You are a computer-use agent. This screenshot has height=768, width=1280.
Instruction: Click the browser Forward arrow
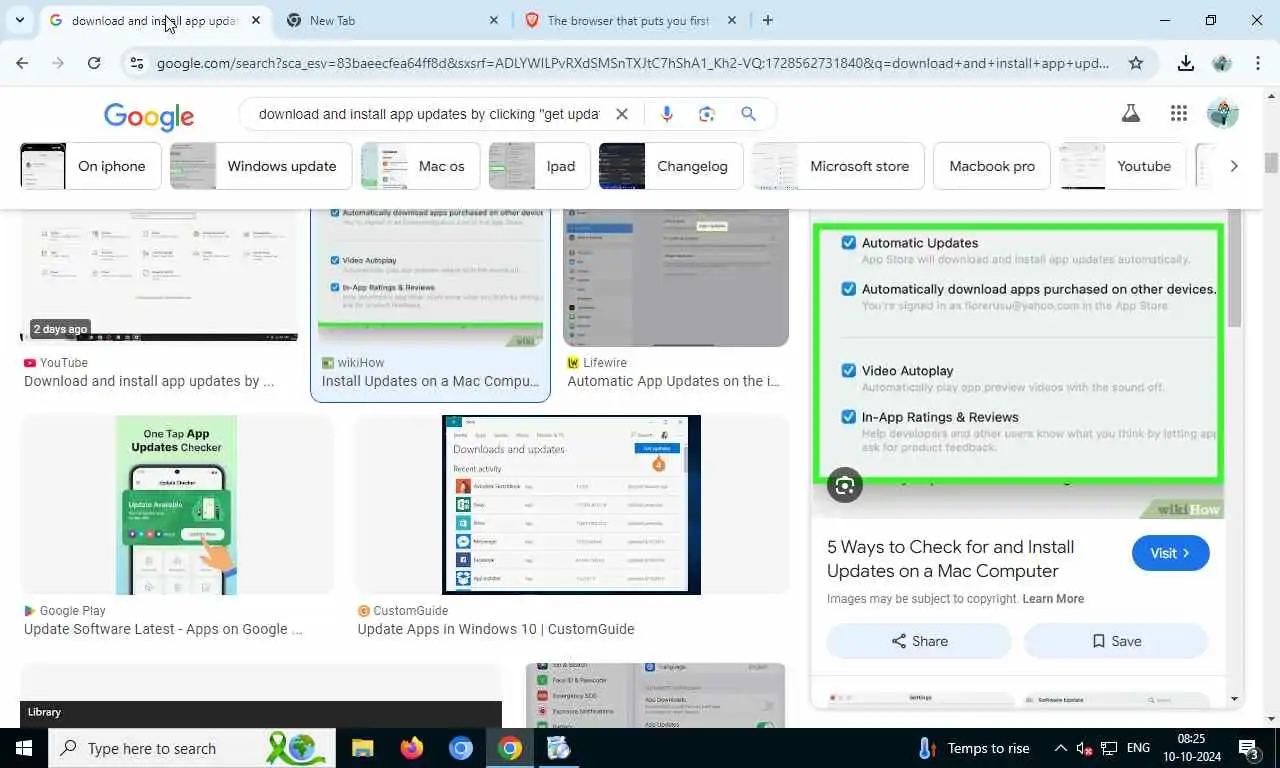(58, 63)
